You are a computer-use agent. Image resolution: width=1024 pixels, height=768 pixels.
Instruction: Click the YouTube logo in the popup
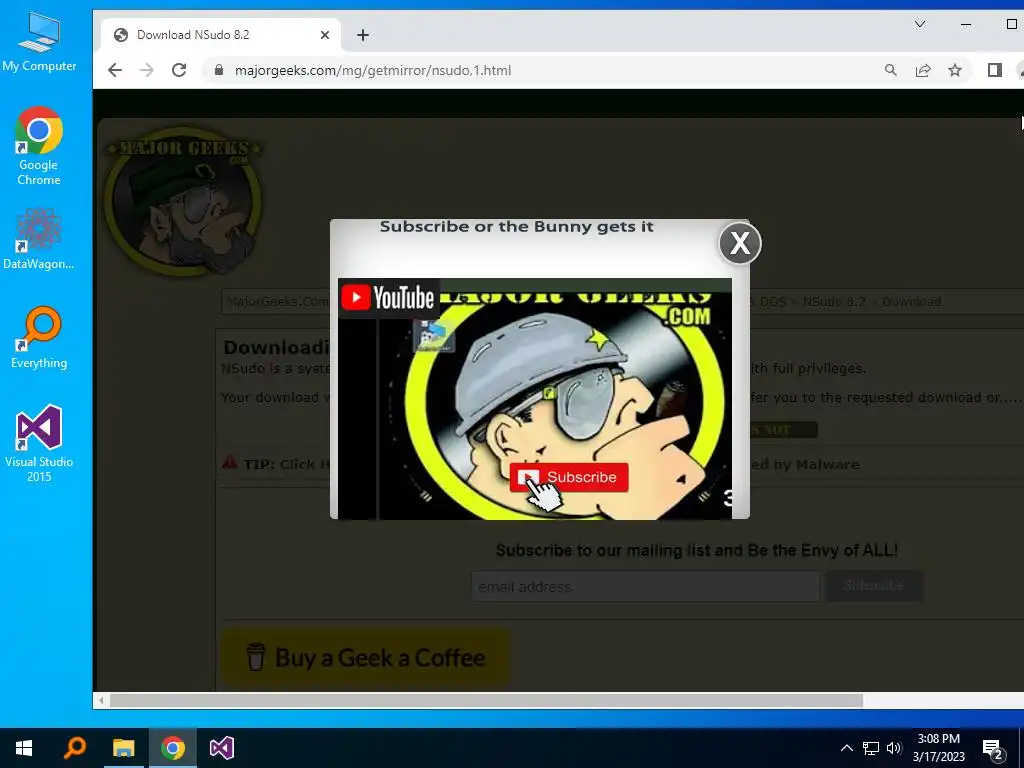tap(388, 298)
